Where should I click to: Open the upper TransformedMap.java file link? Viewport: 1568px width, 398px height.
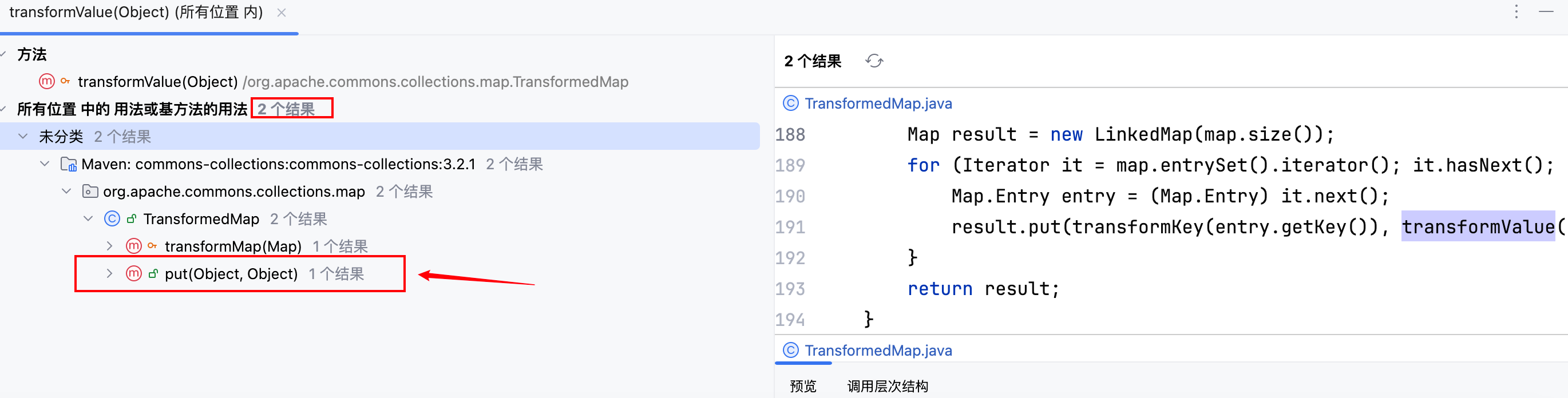[878, 104]
